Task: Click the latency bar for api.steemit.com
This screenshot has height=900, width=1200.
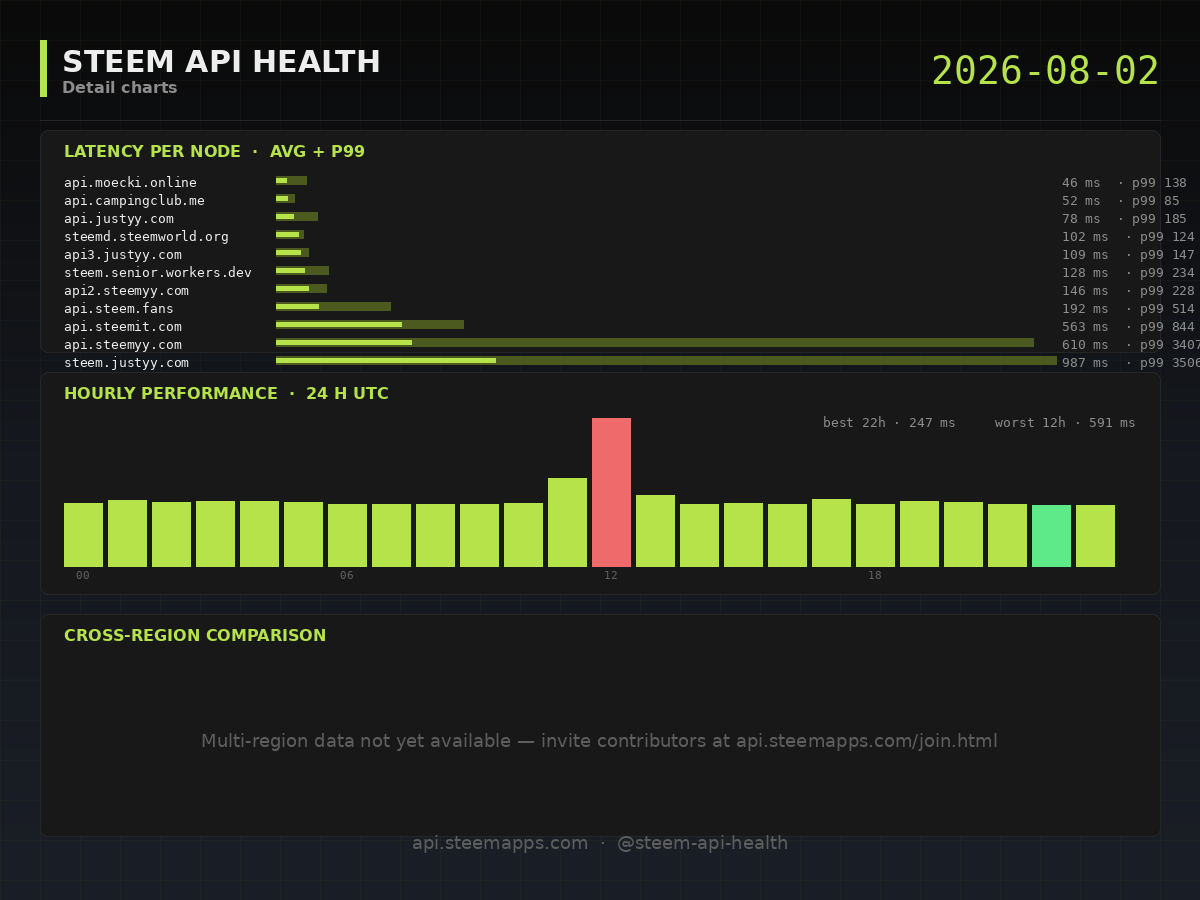Action: (x=370, y=325)
